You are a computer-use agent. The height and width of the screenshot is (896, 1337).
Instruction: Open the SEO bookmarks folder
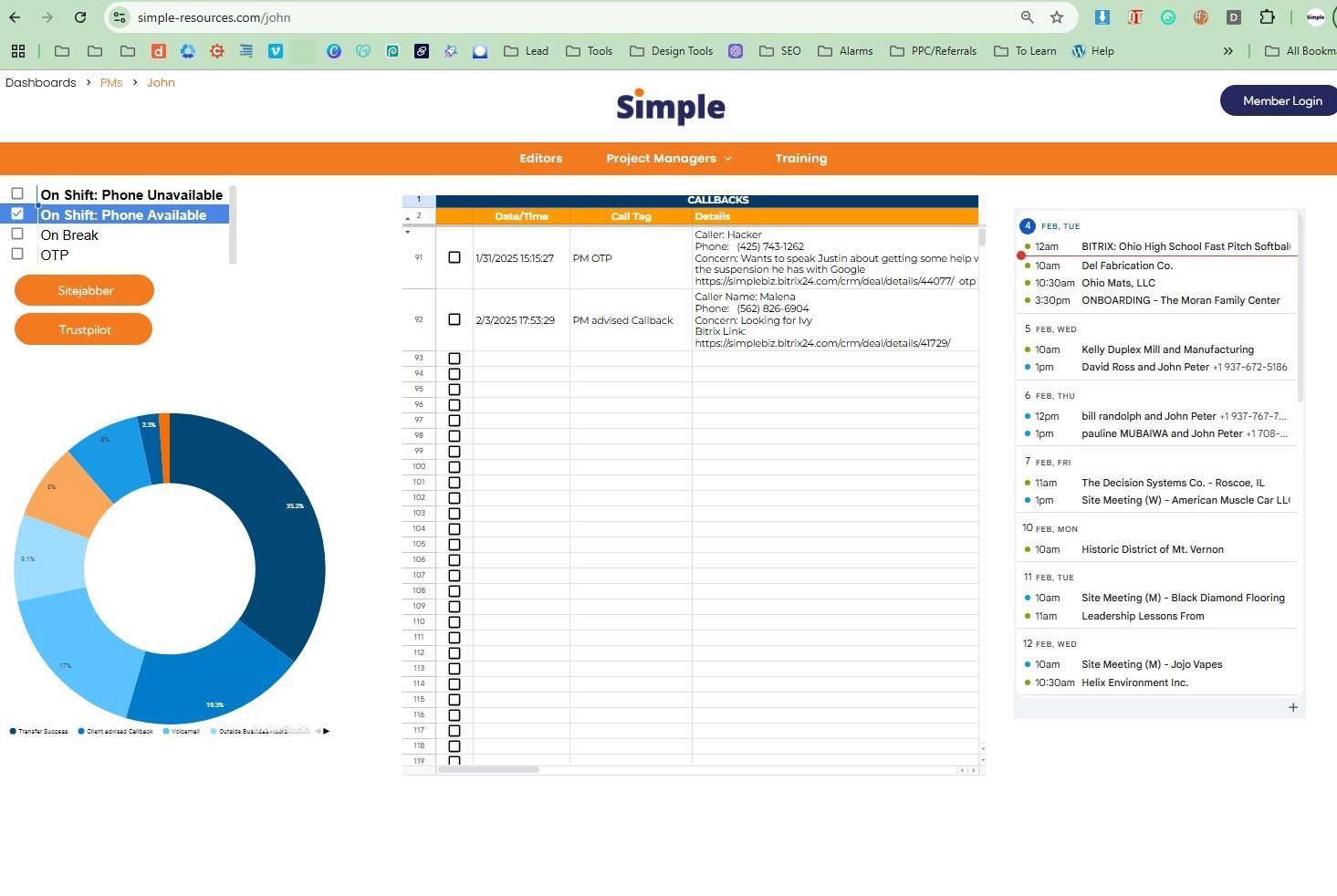tap(779, 51)
